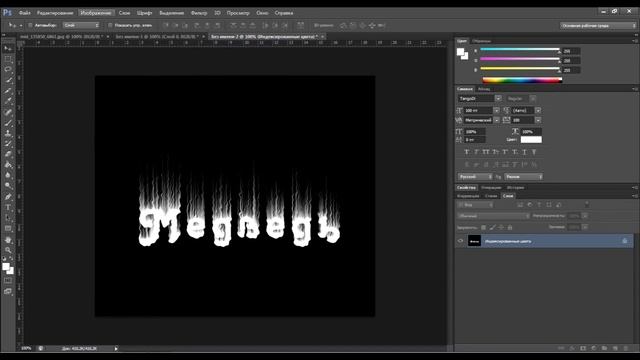Toggle lock position icon in Layers
Image resolution: width=640 pixels, height=360 pixels.
point(502,227)
